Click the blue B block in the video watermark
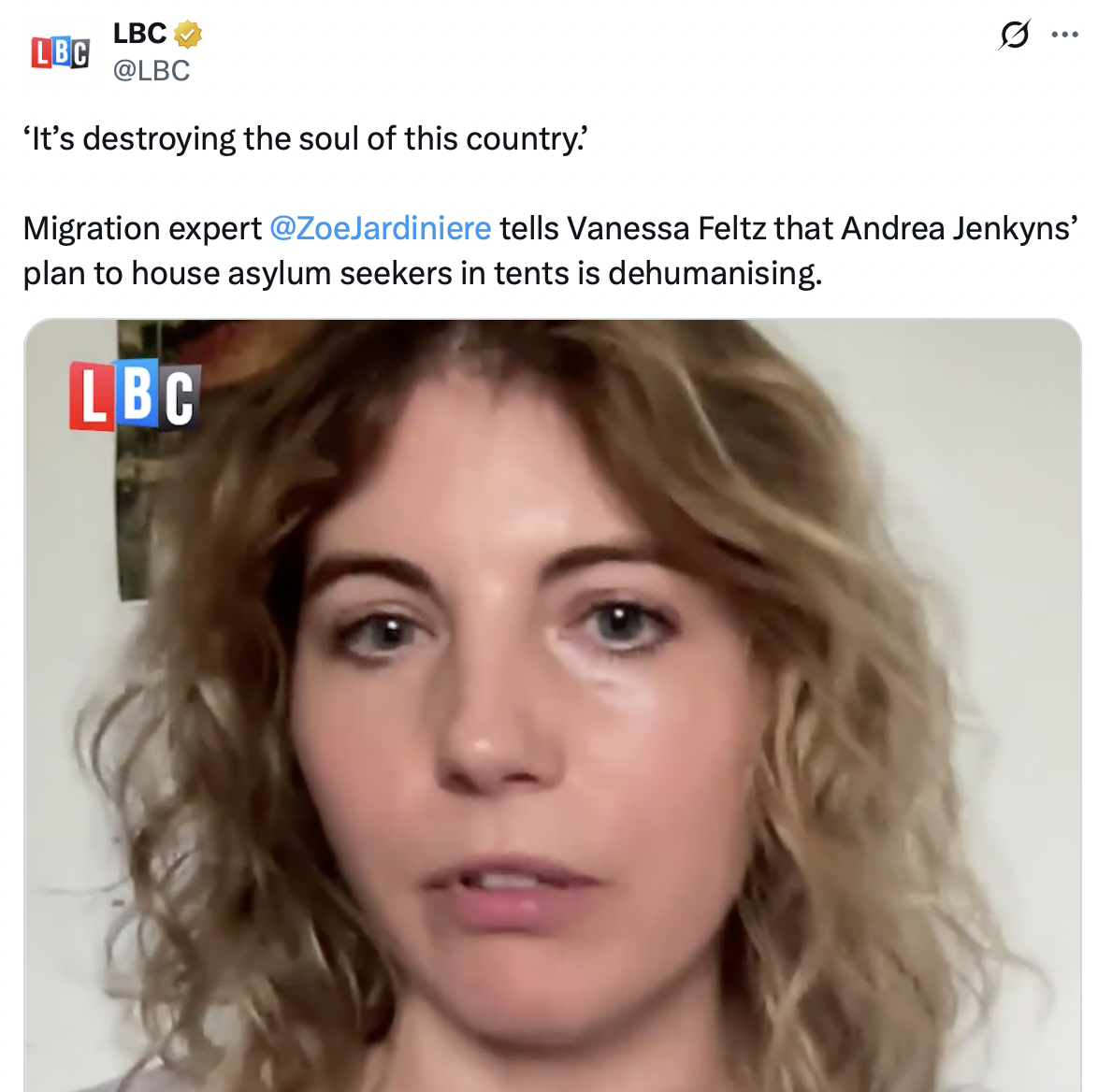1098x1092 pixels. (137, 393)
